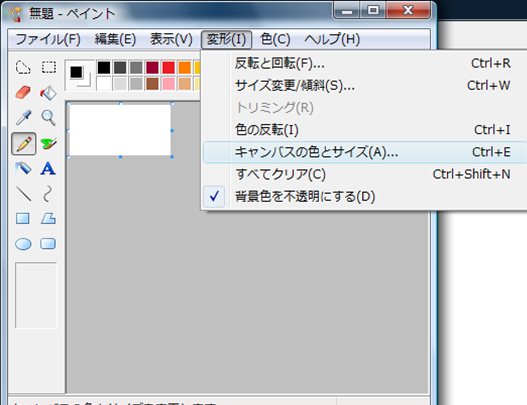The image size is (527, 405).
Task: Pick the bright red palette swatch
Action: 168,67
